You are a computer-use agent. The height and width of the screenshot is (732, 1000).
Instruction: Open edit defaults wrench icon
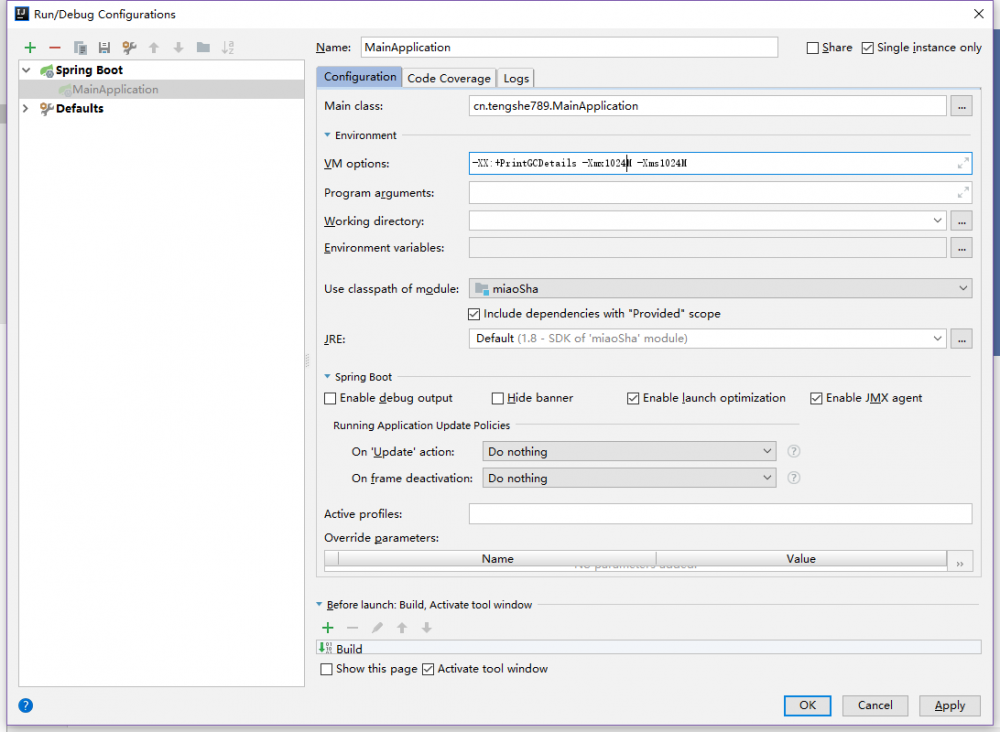[129, 47]
